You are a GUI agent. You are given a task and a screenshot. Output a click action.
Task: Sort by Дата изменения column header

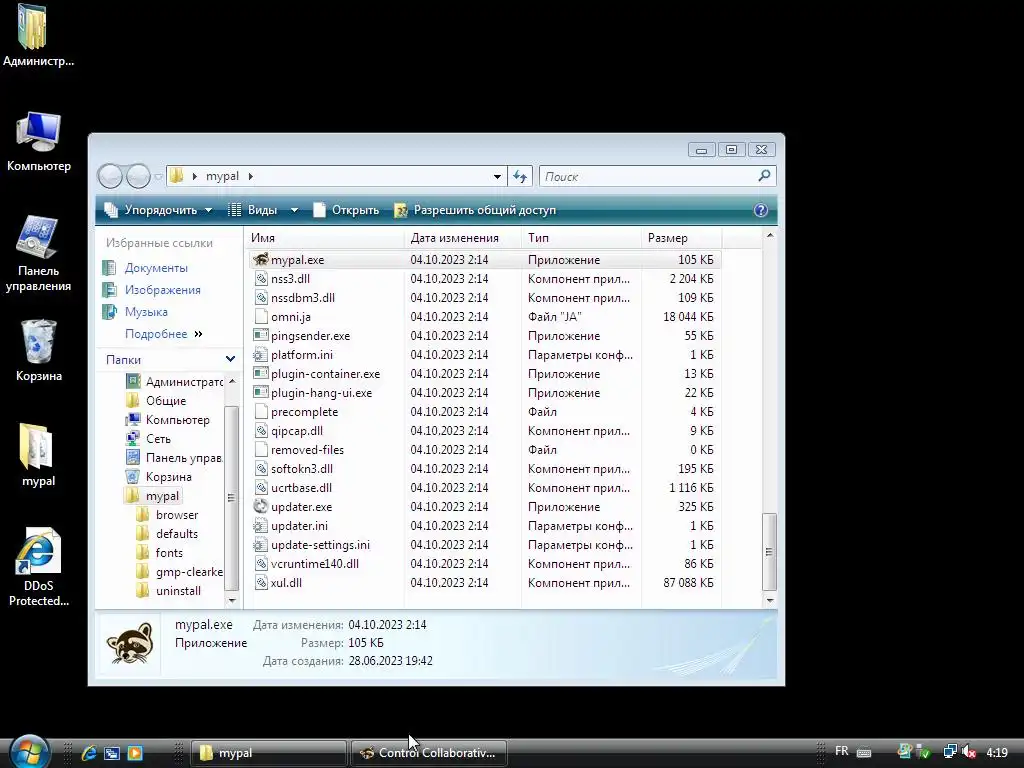point(463,238)
